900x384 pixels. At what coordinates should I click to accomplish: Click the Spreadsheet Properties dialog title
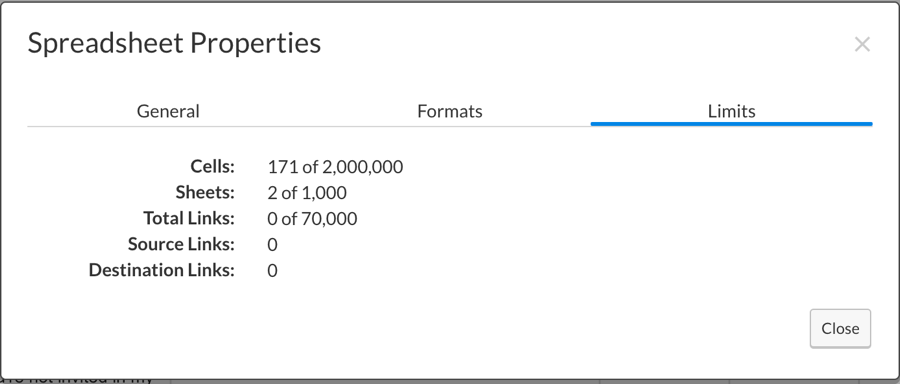click(174, 43)
